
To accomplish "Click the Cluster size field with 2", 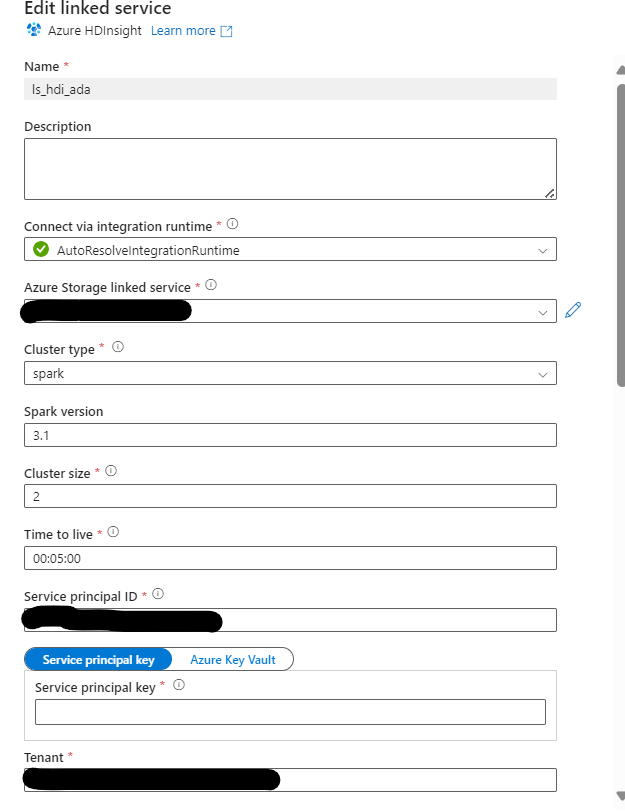I will [x=290, y=496].
